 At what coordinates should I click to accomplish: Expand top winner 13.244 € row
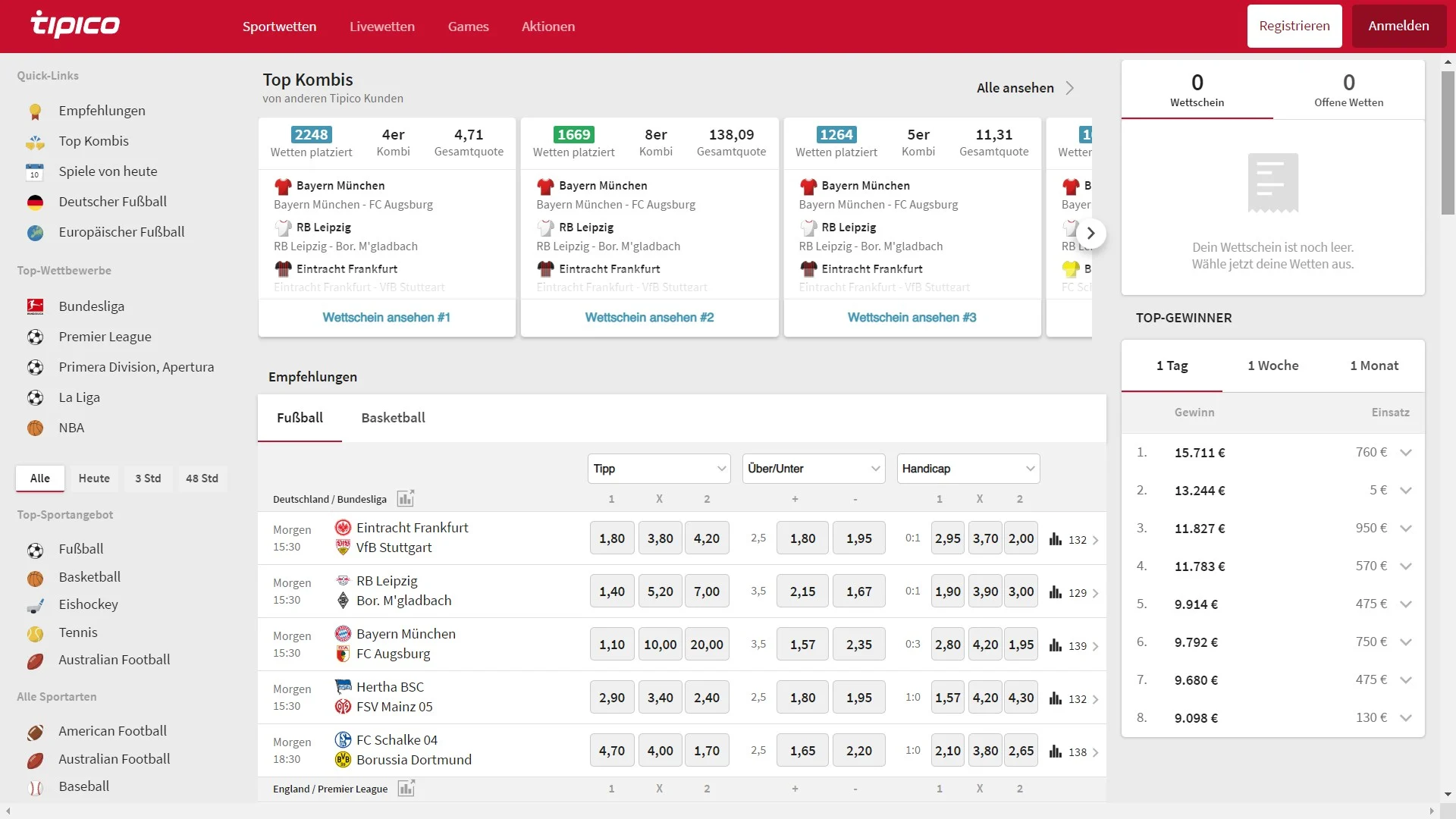click(x=1406, y=491)
